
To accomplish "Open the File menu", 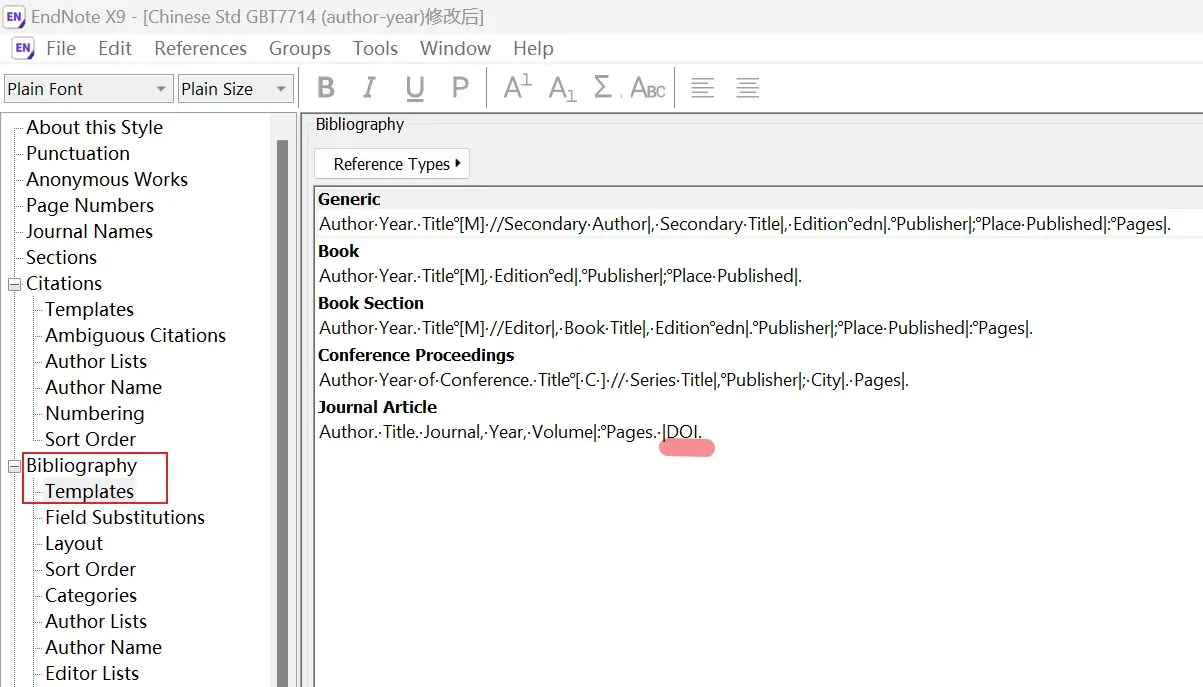I will tap(61, 48).
